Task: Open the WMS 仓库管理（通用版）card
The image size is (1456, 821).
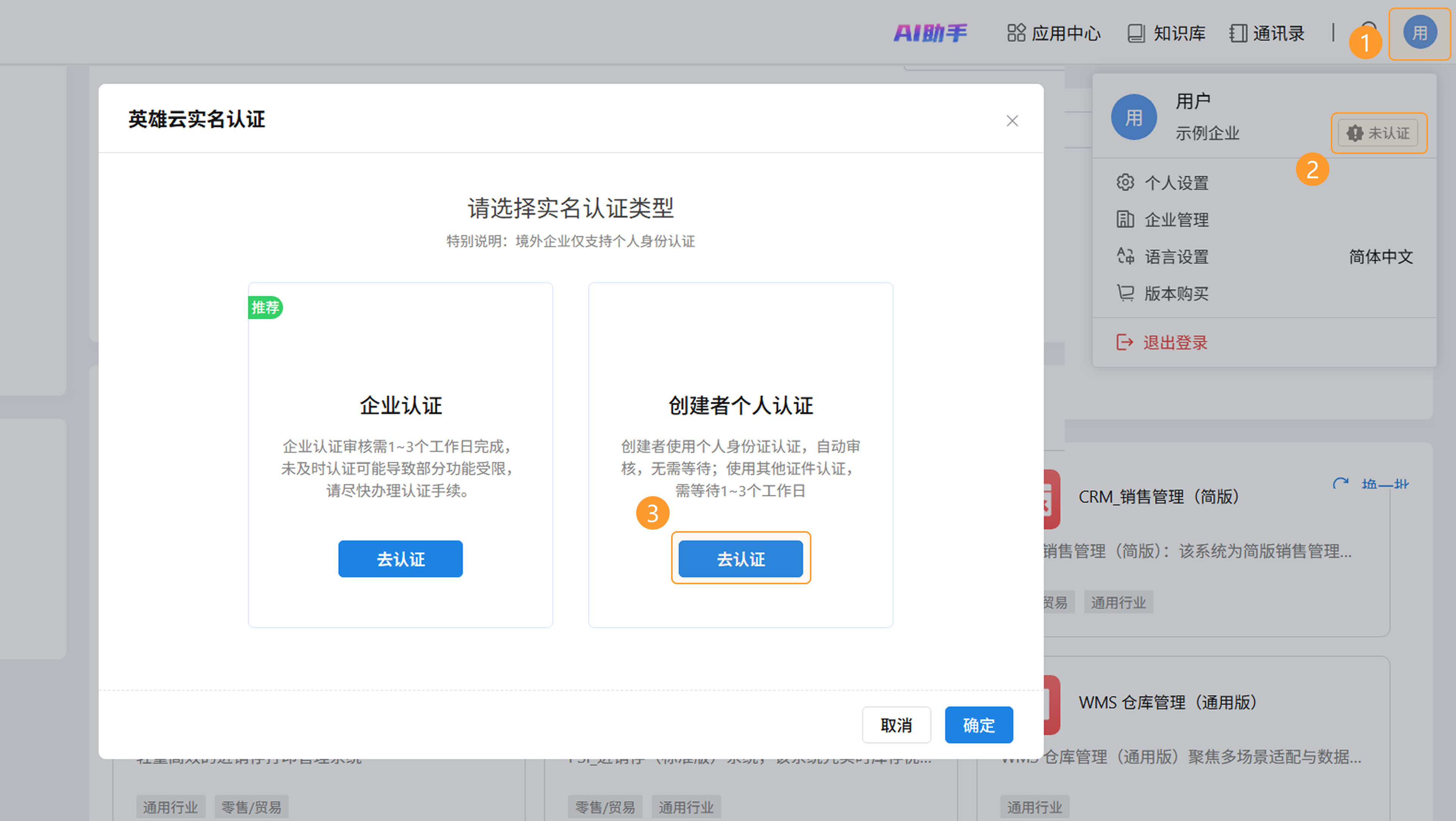Action: tap(1167, 702)
